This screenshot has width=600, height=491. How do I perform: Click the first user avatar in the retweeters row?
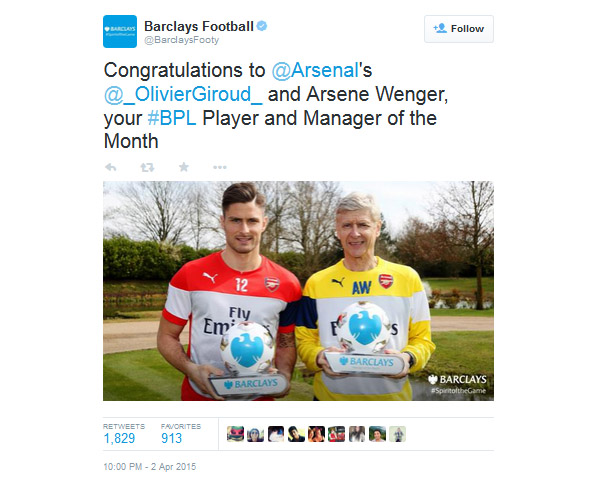235,434
